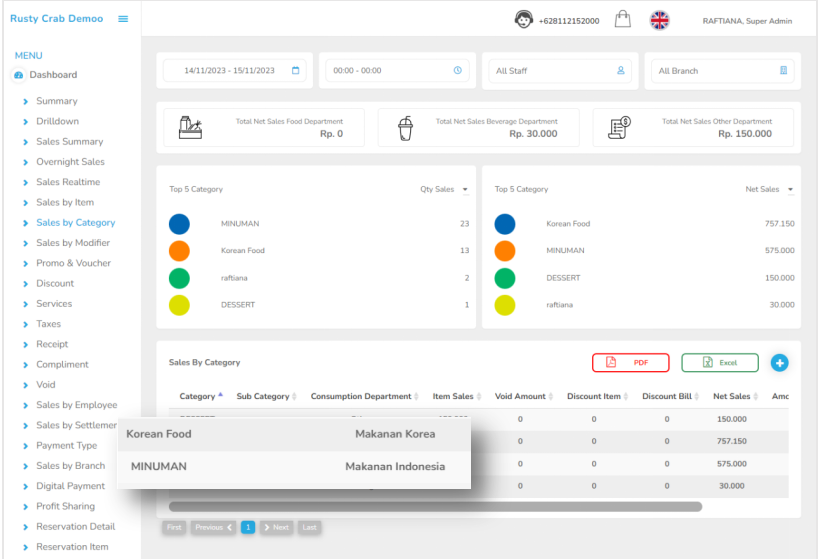Click the UK flag language icon

tap(660, 20)
